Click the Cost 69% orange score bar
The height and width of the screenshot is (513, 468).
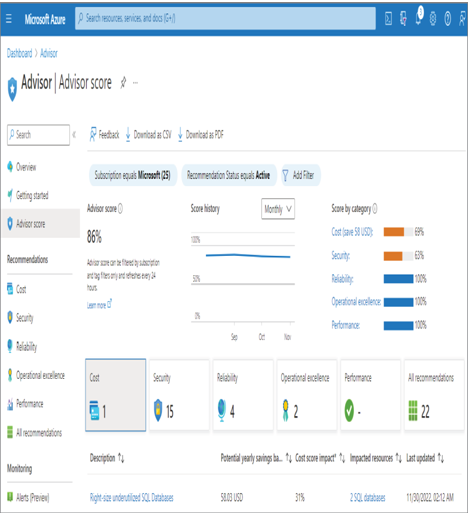[394, 232]
